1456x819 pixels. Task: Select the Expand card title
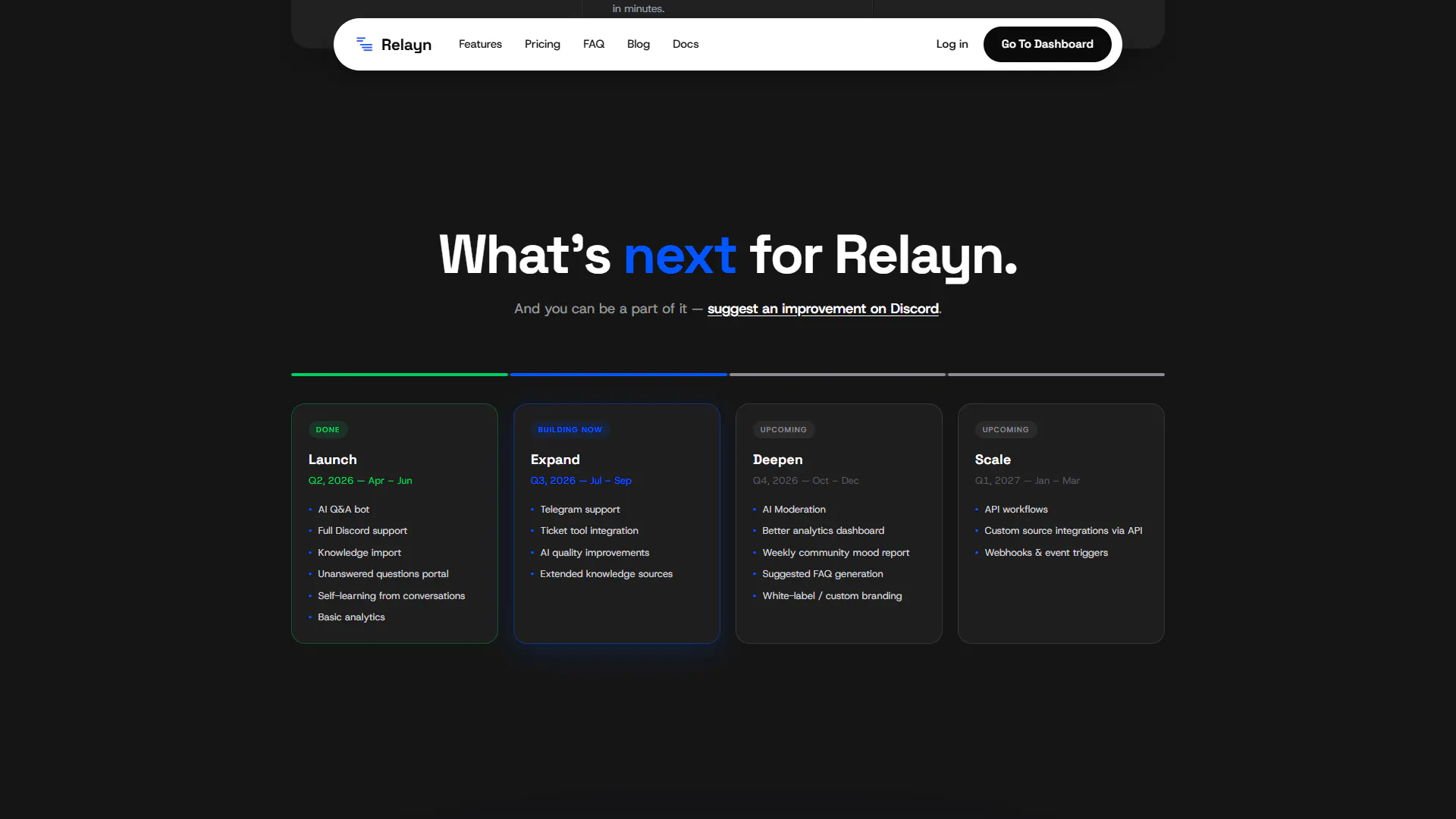[555, 460]
